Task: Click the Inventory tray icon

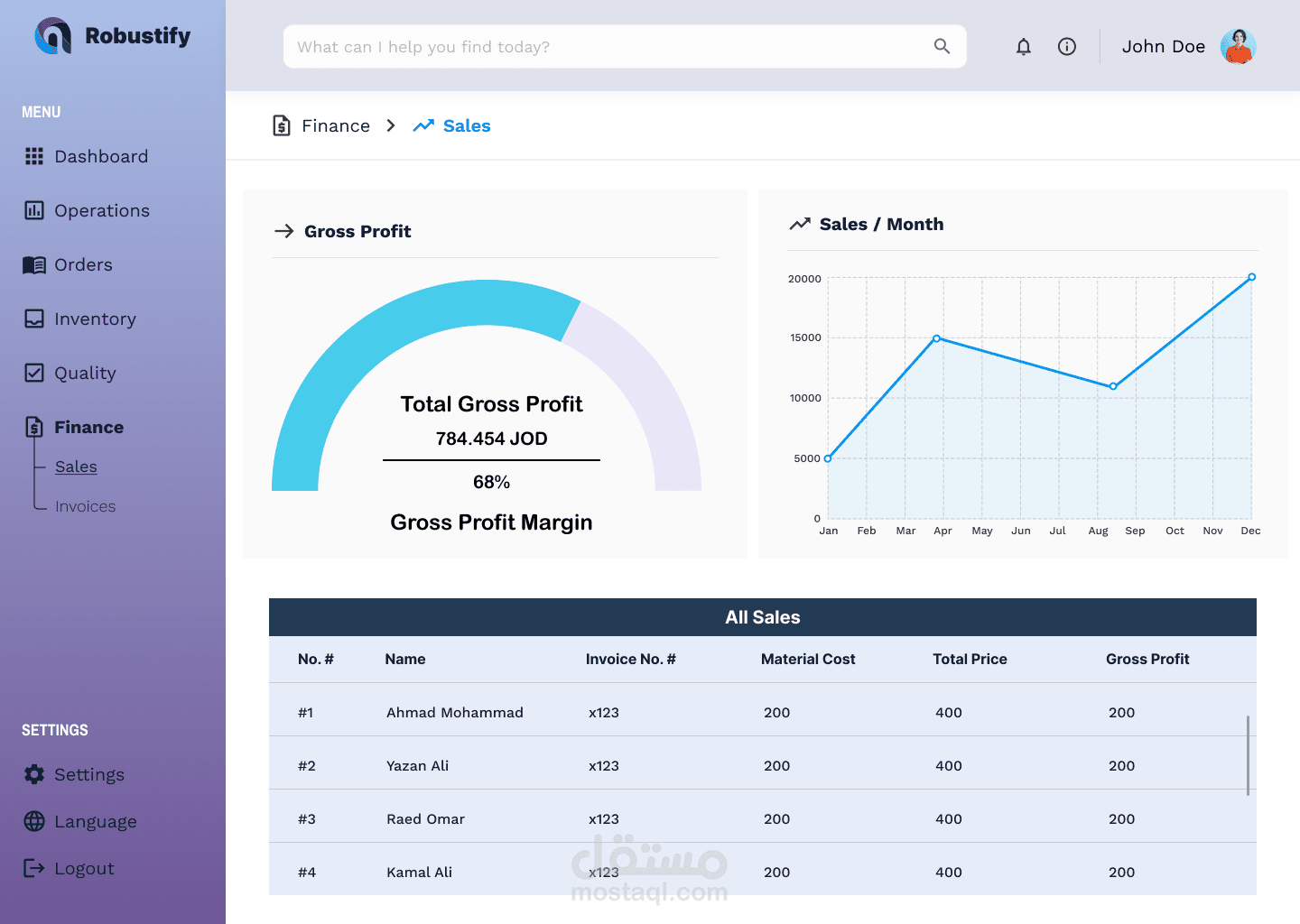Action: (x=34, y=319)
